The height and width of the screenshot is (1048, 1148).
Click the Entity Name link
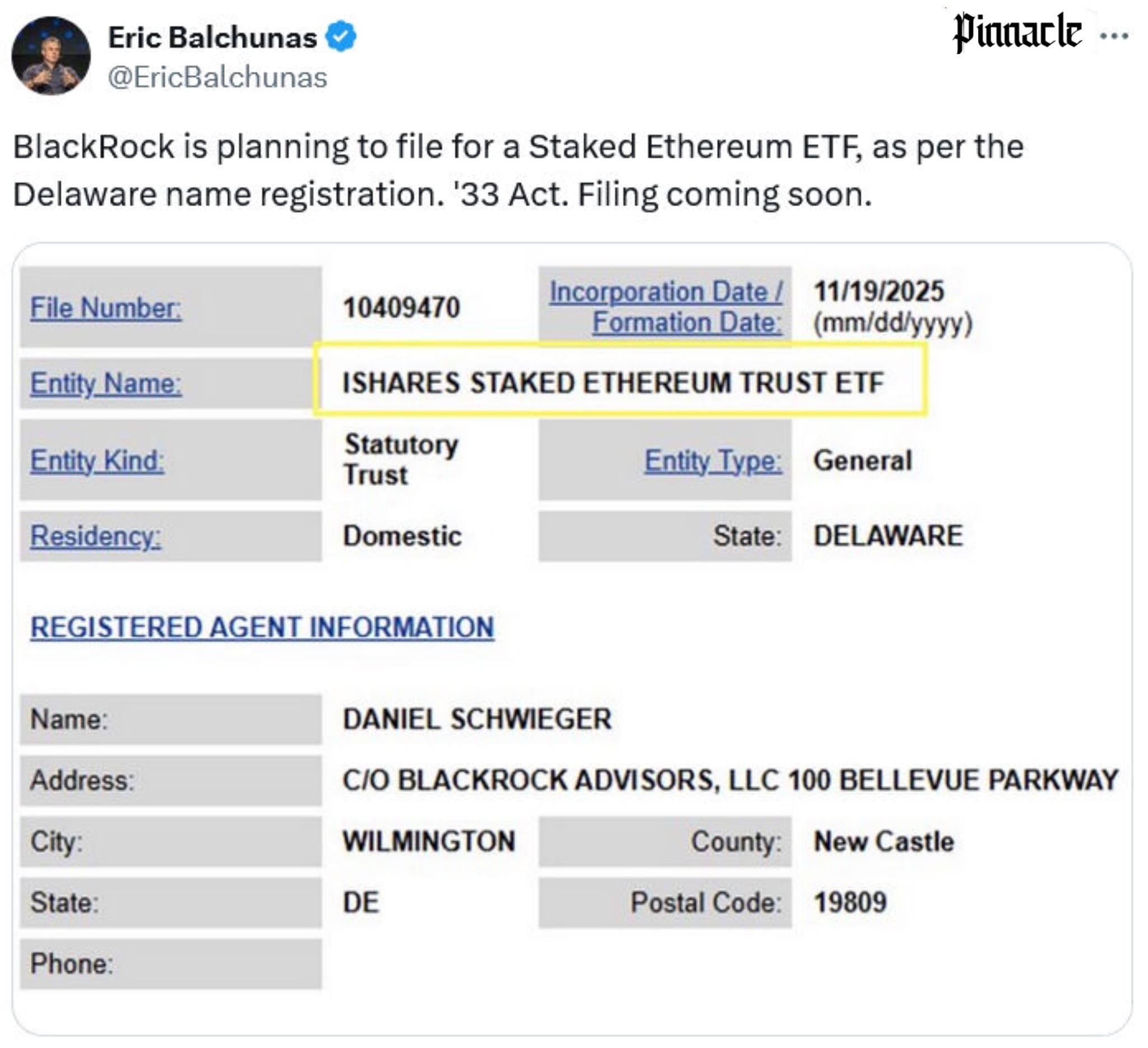pos(106,383)
